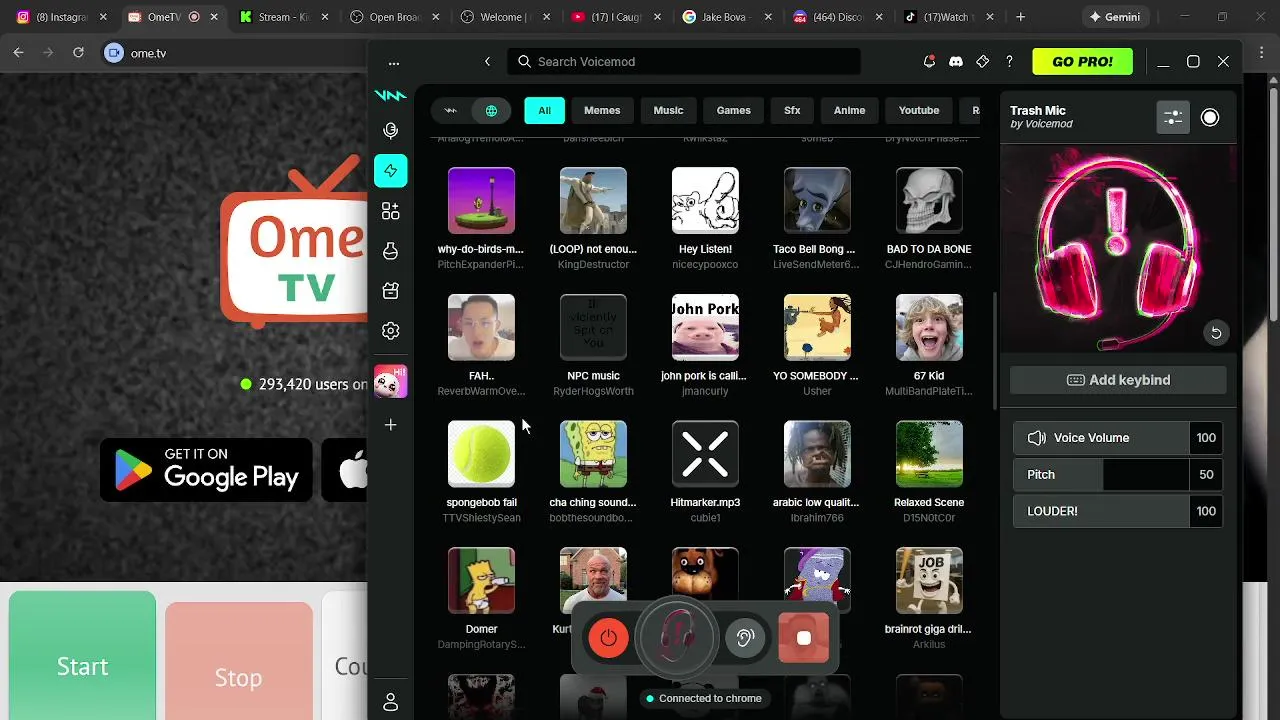Play the Relaxed Scene sound

click(929, 454)
